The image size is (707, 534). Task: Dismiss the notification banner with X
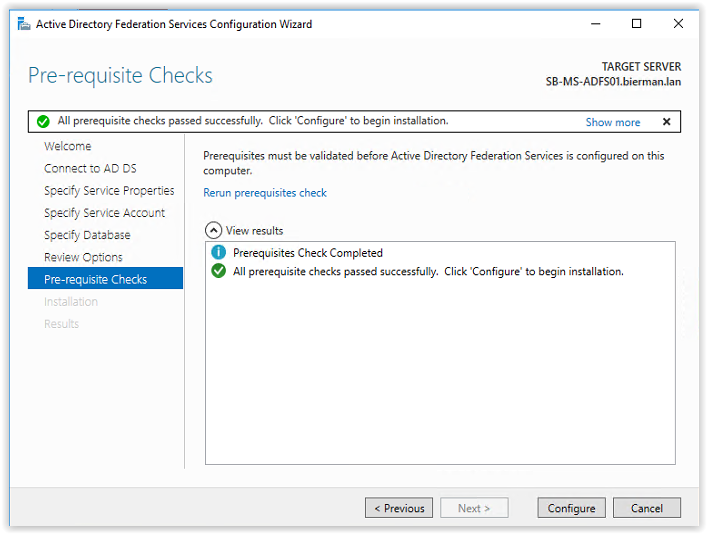tap(666, 122)
